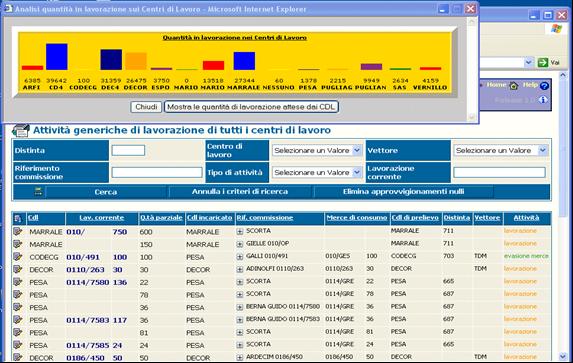Viewport: 573px width, 363px height.
Task: Open edit icon for PESA 0114/7583 row
Action: (18, 320)
